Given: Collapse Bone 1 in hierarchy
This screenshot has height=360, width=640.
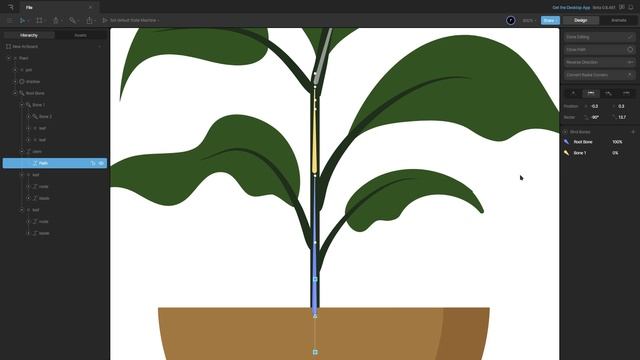Looking at the screenshot, I should tap(22, 105).
